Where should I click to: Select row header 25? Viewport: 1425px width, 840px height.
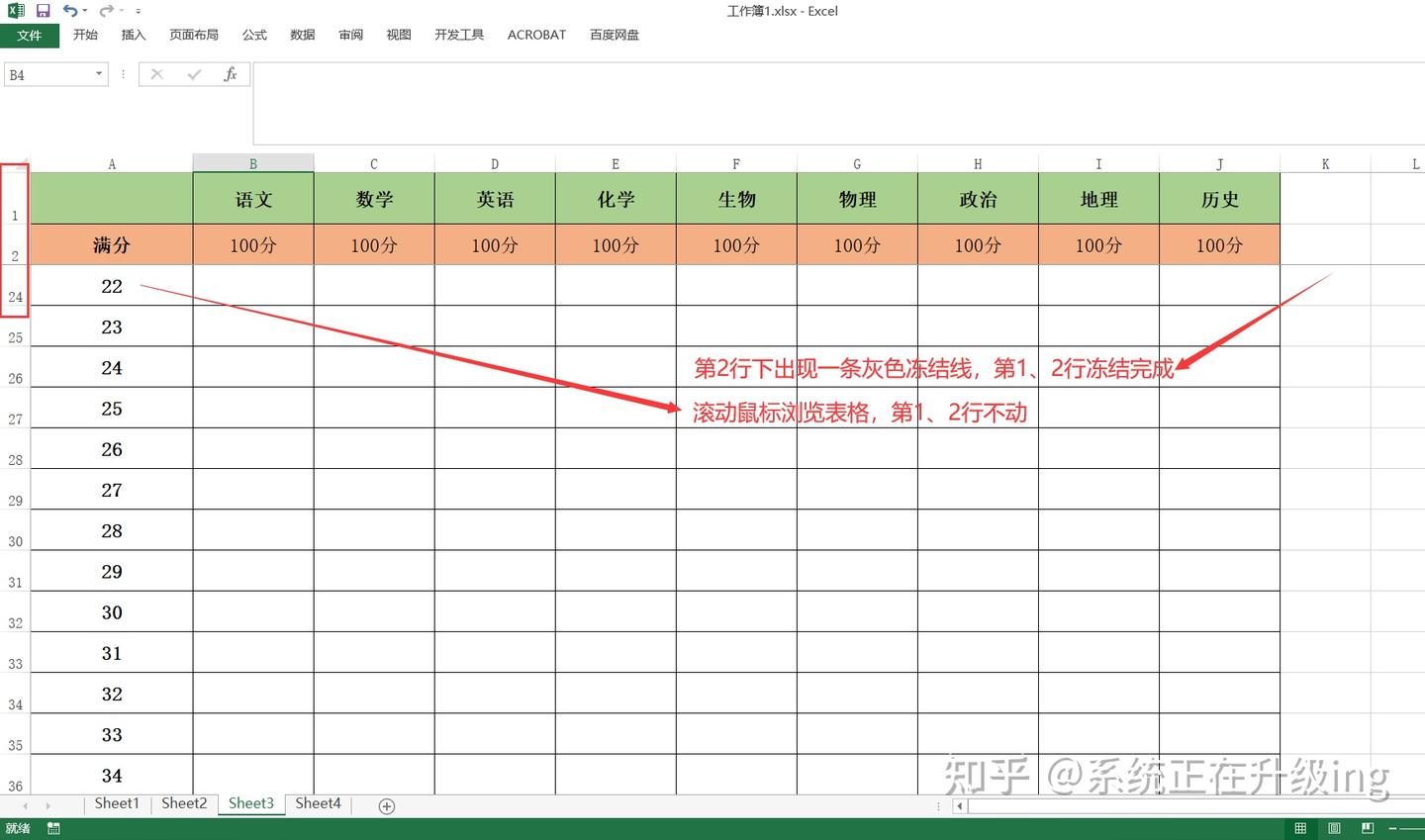tap(15, 327)
